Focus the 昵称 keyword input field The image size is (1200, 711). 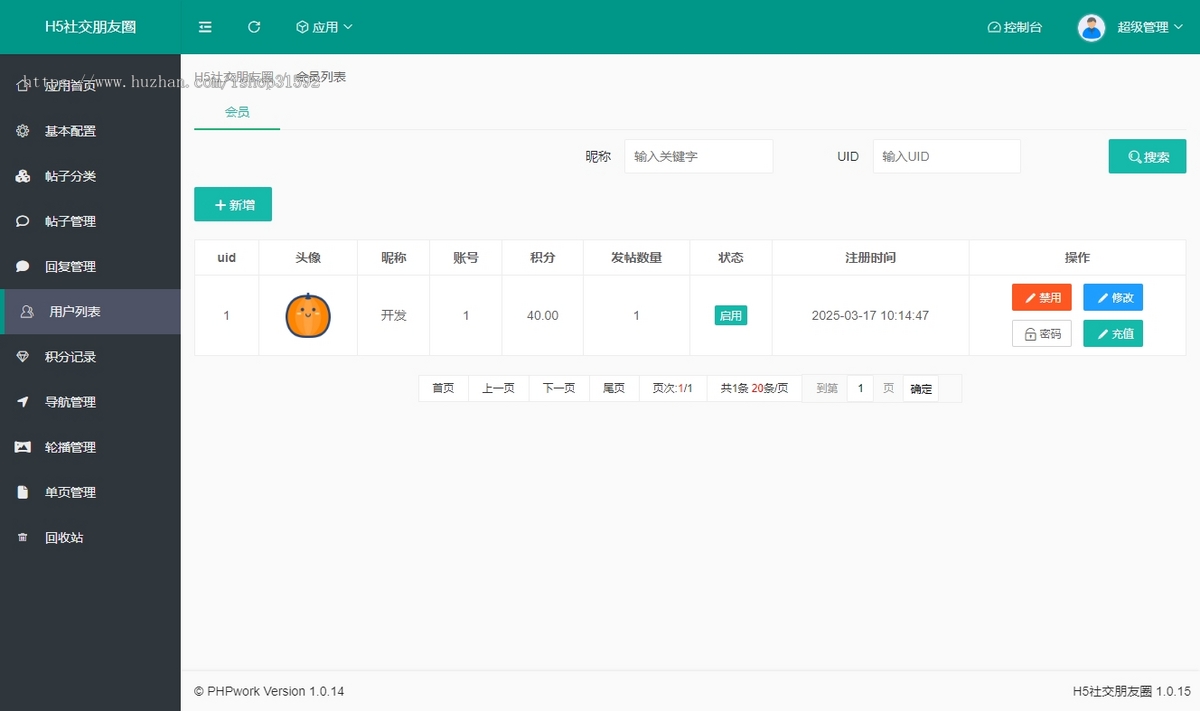(698, 156)
